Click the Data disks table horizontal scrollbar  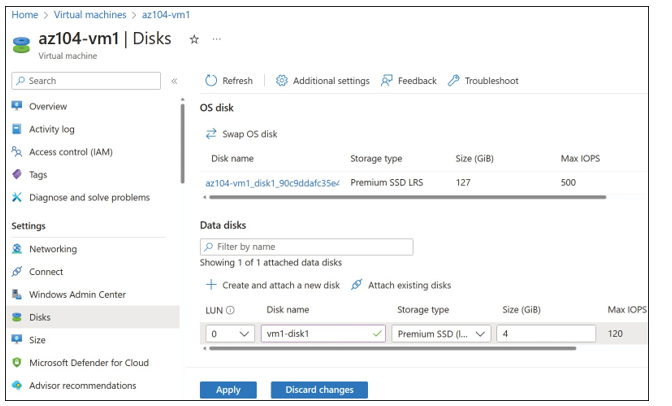pos(392,348)
